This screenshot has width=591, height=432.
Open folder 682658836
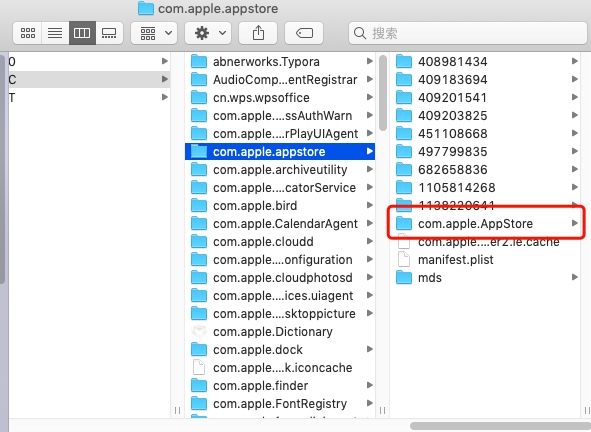pos(486,170)
